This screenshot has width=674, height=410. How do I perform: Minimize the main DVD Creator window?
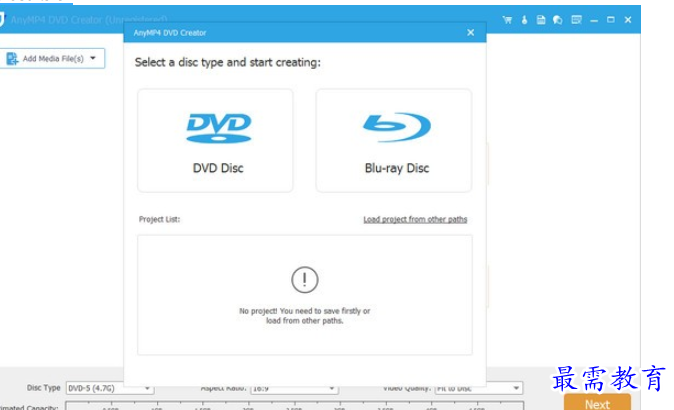[594, 20]
